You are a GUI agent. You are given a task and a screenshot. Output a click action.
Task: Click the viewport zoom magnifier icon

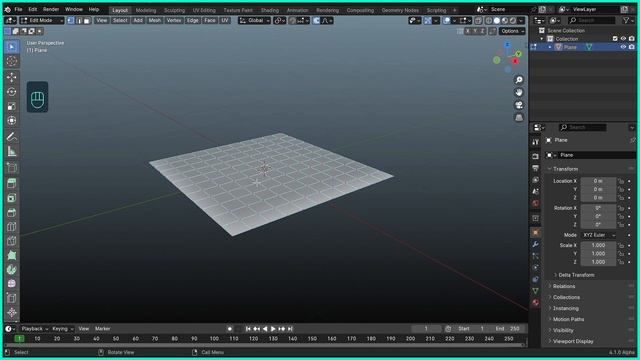coord(519,80)
